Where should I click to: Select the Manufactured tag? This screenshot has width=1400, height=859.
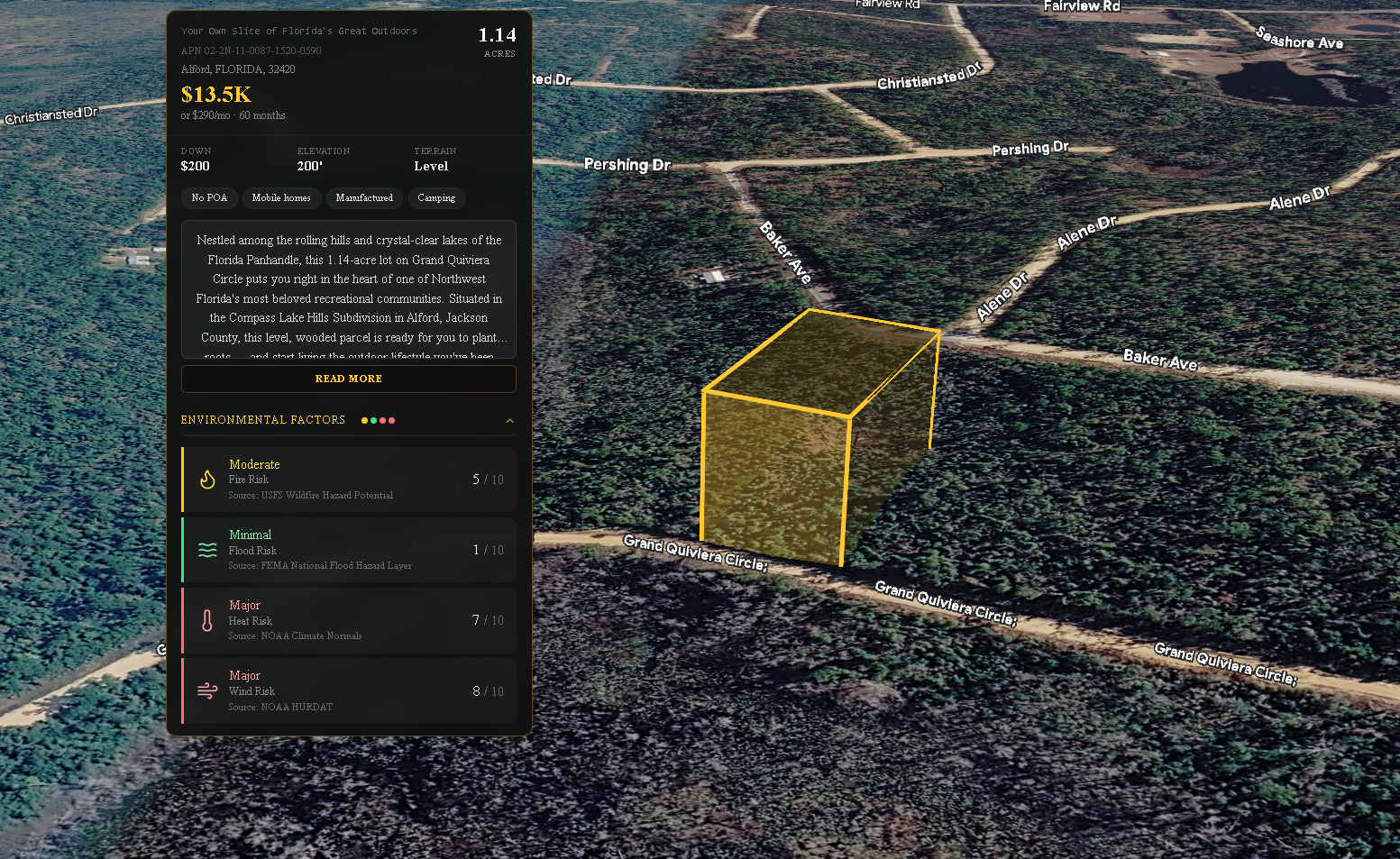tap(364, 198)
